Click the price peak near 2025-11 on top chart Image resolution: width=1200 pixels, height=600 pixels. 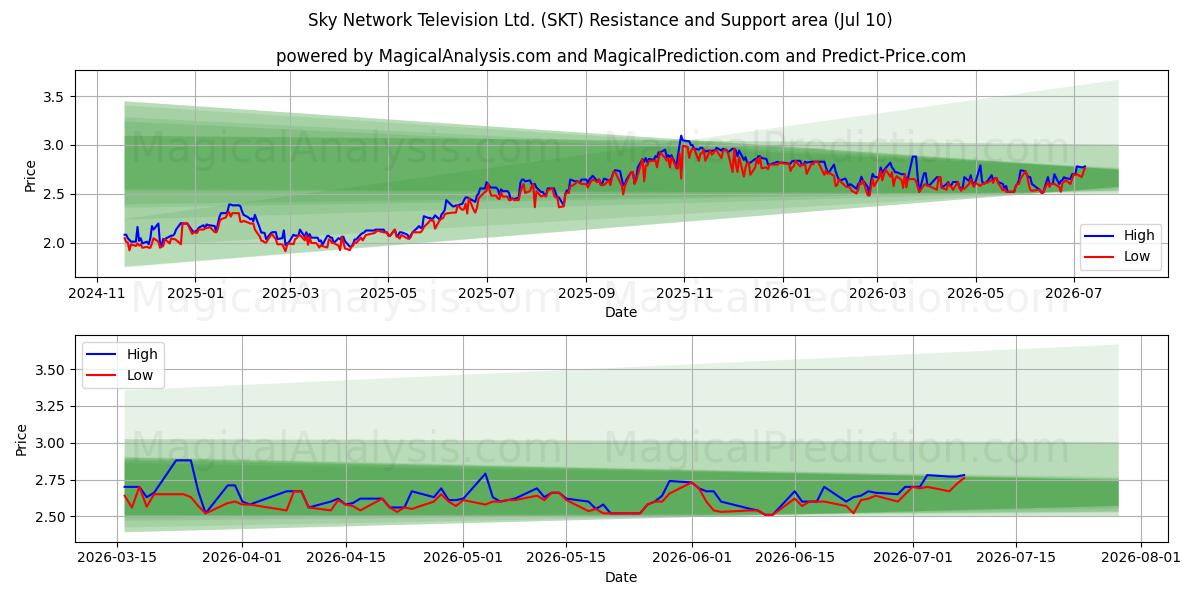pyautogui.click(x=681, y=136)
